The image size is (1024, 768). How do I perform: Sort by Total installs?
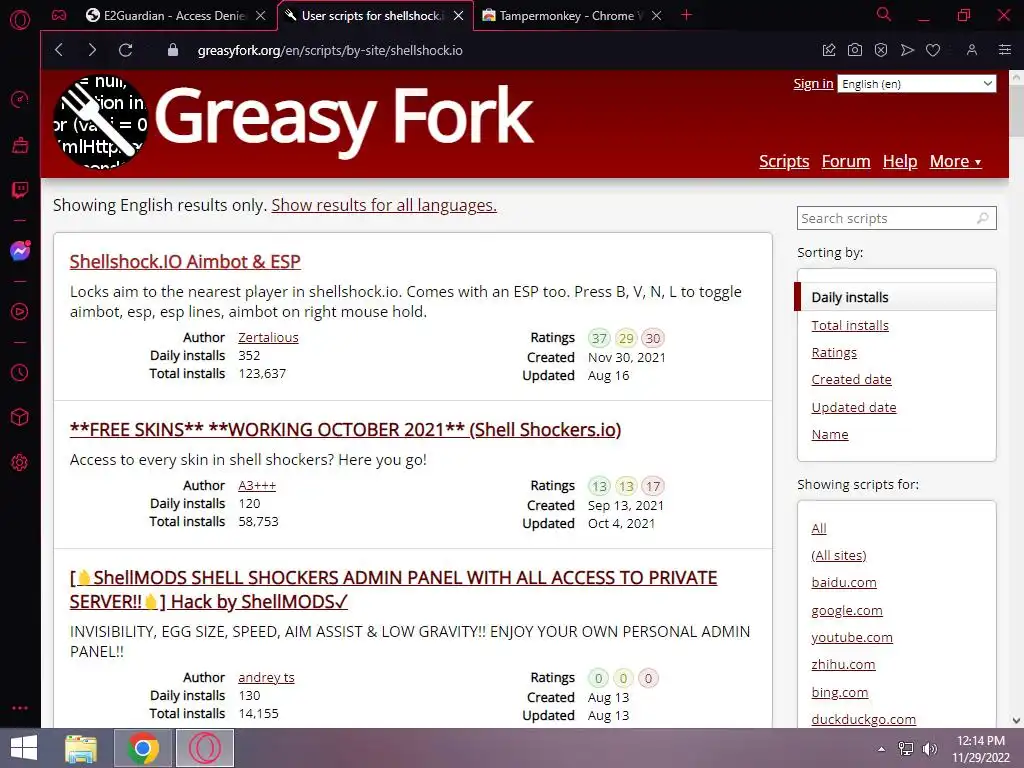pyautogui.click(x=850, y=325)
